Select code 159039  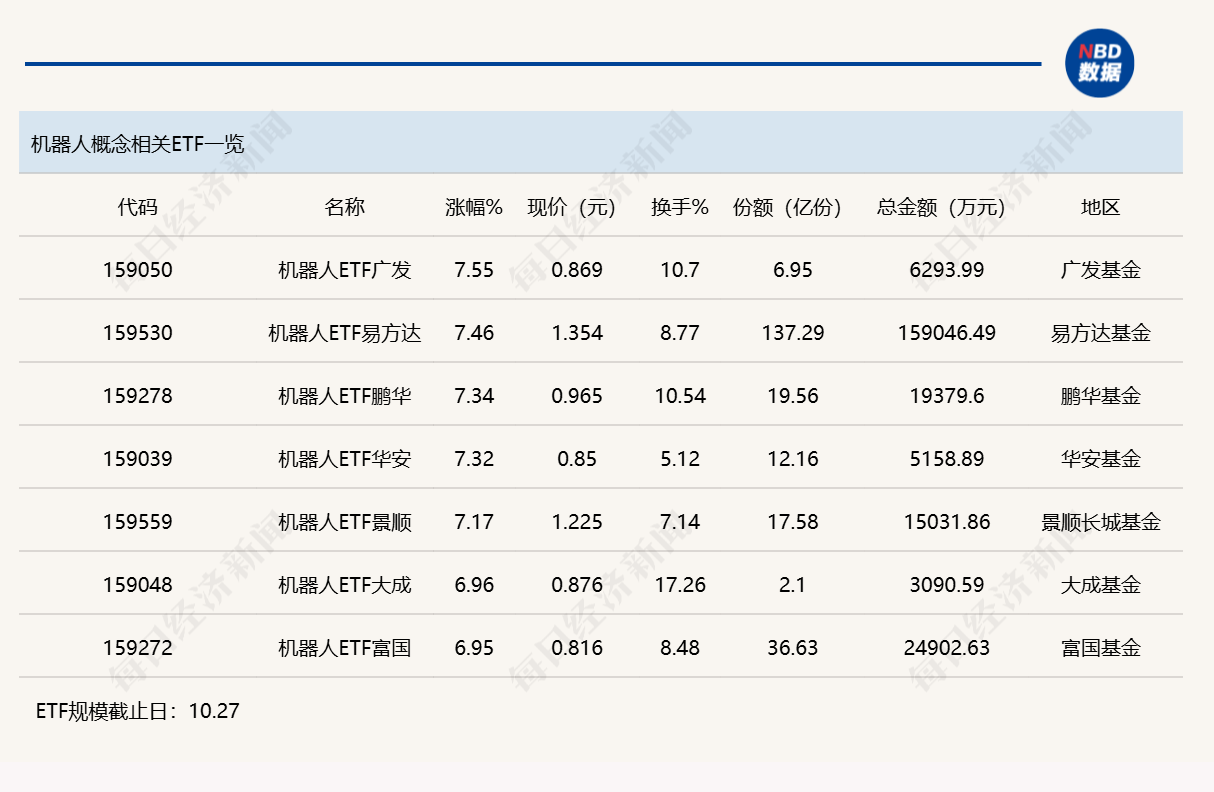[x=137, y=459]
